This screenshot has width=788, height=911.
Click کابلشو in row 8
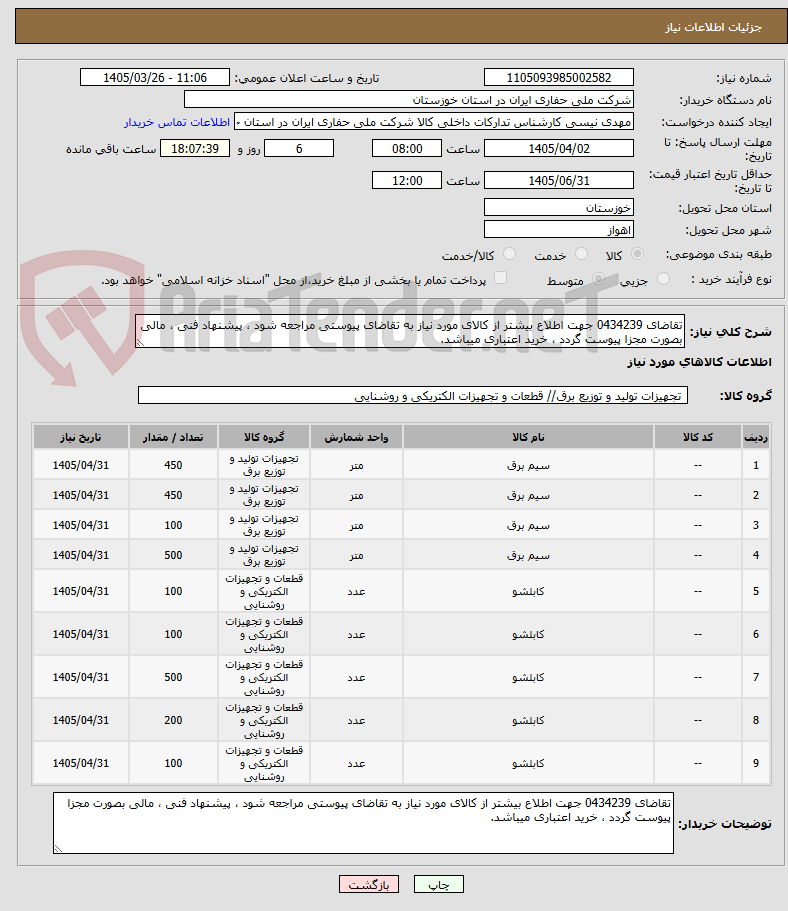pyautogui.click(x=528, y=720)
